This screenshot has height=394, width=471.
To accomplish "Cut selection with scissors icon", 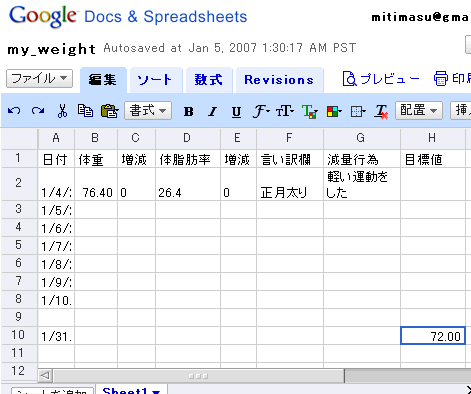I will point(62,111).
